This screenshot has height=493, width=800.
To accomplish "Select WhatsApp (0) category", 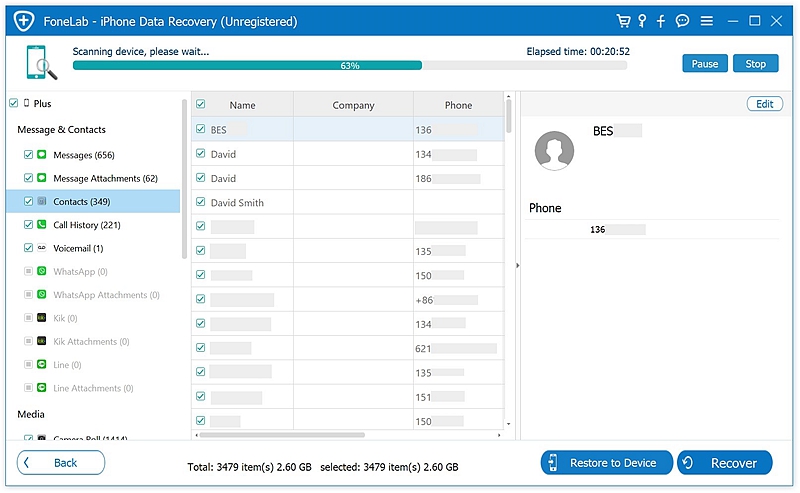I will 80,272.
